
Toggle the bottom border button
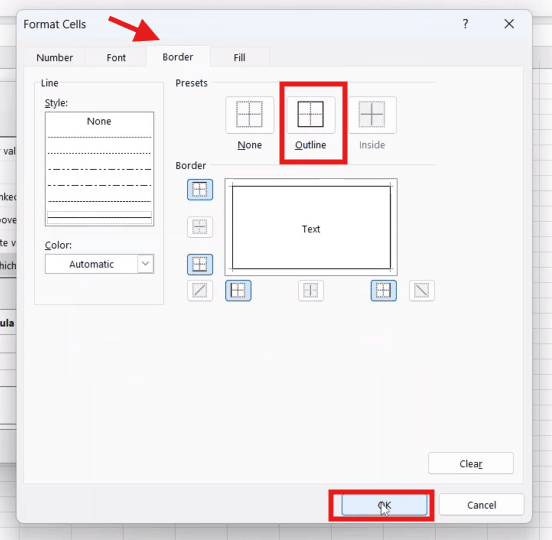tap(200, 264)
